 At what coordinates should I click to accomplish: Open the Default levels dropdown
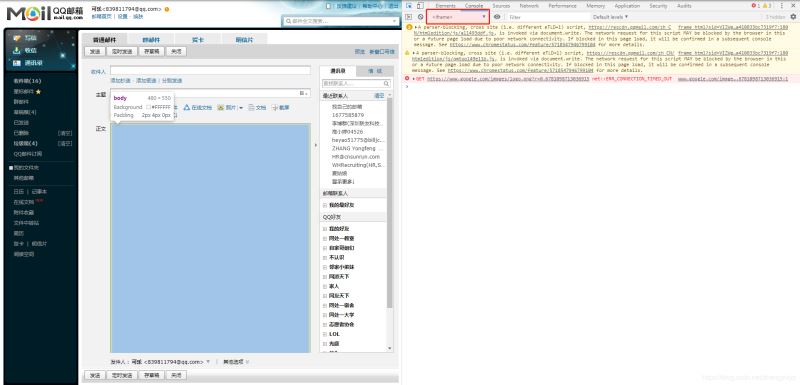click(x=610, y=17)
